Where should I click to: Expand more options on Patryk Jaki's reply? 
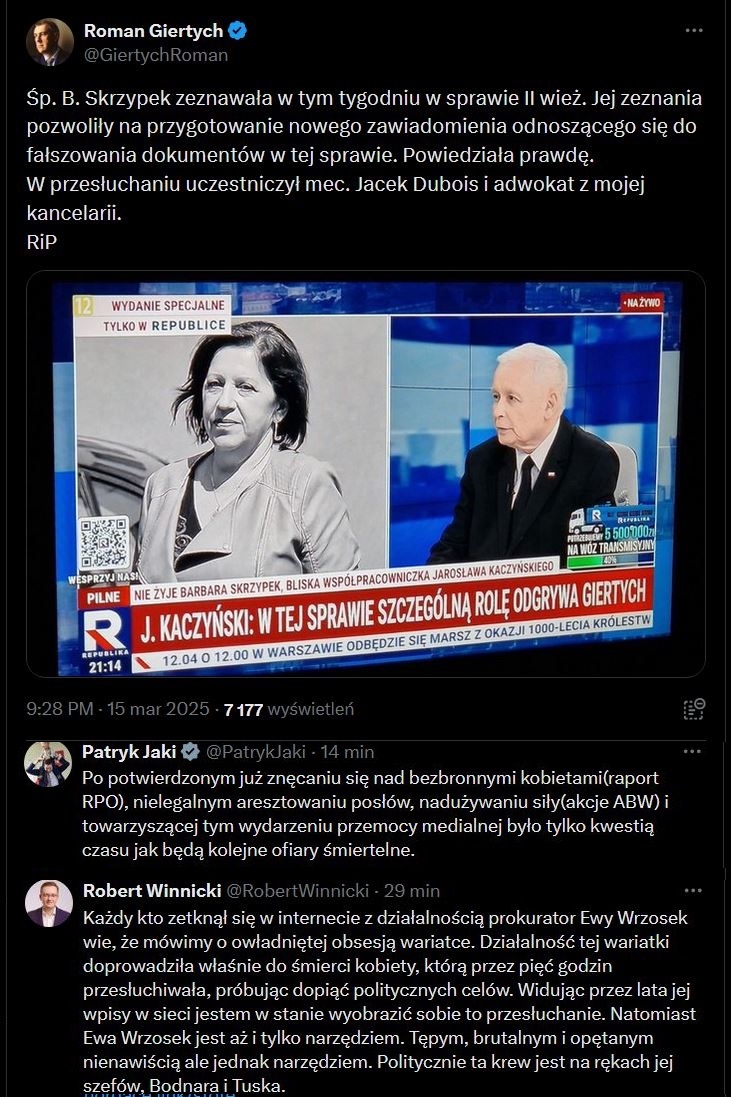coord(692,751)
